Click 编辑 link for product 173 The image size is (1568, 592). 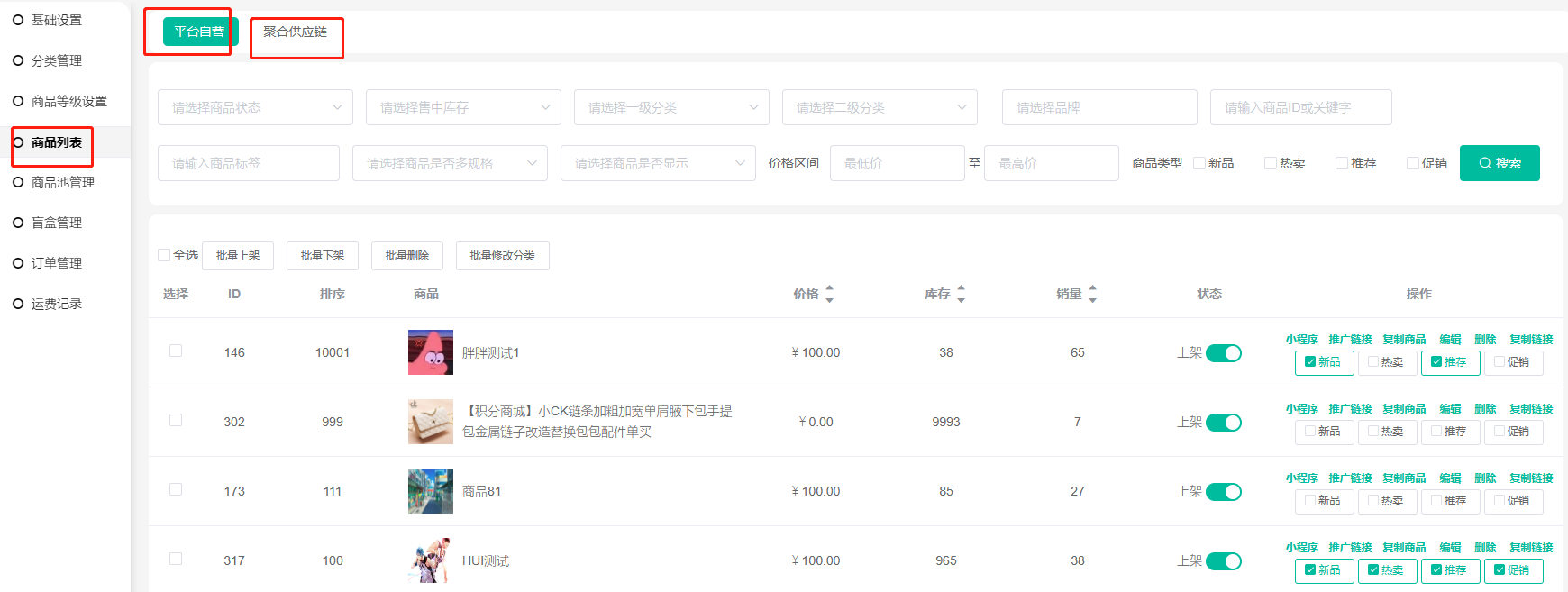(x=1450, y=478)
